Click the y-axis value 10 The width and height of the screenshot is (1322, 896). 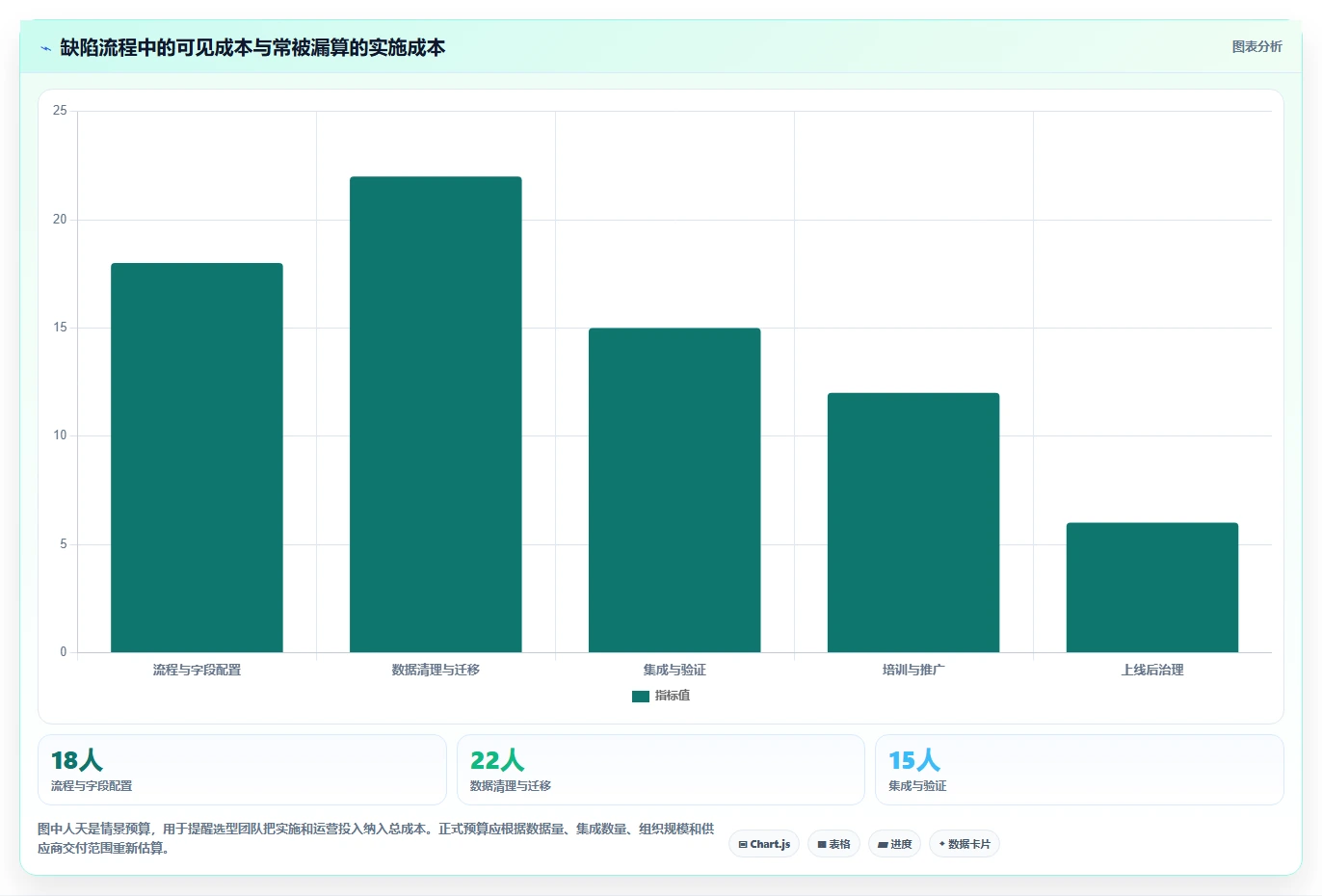pyautogui.click(x=60, y=435)
